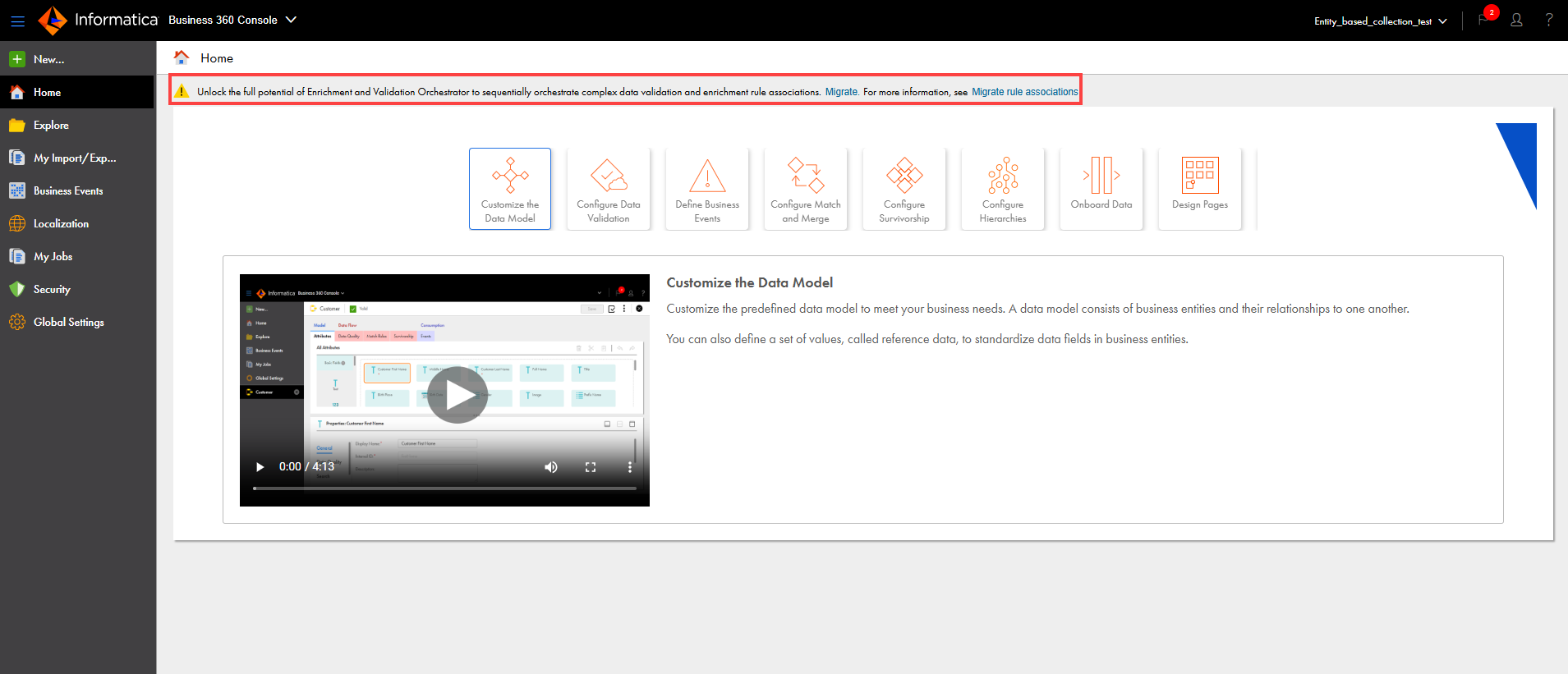Play the video with center play button
1568x674 pixels.
click(458, 395)
